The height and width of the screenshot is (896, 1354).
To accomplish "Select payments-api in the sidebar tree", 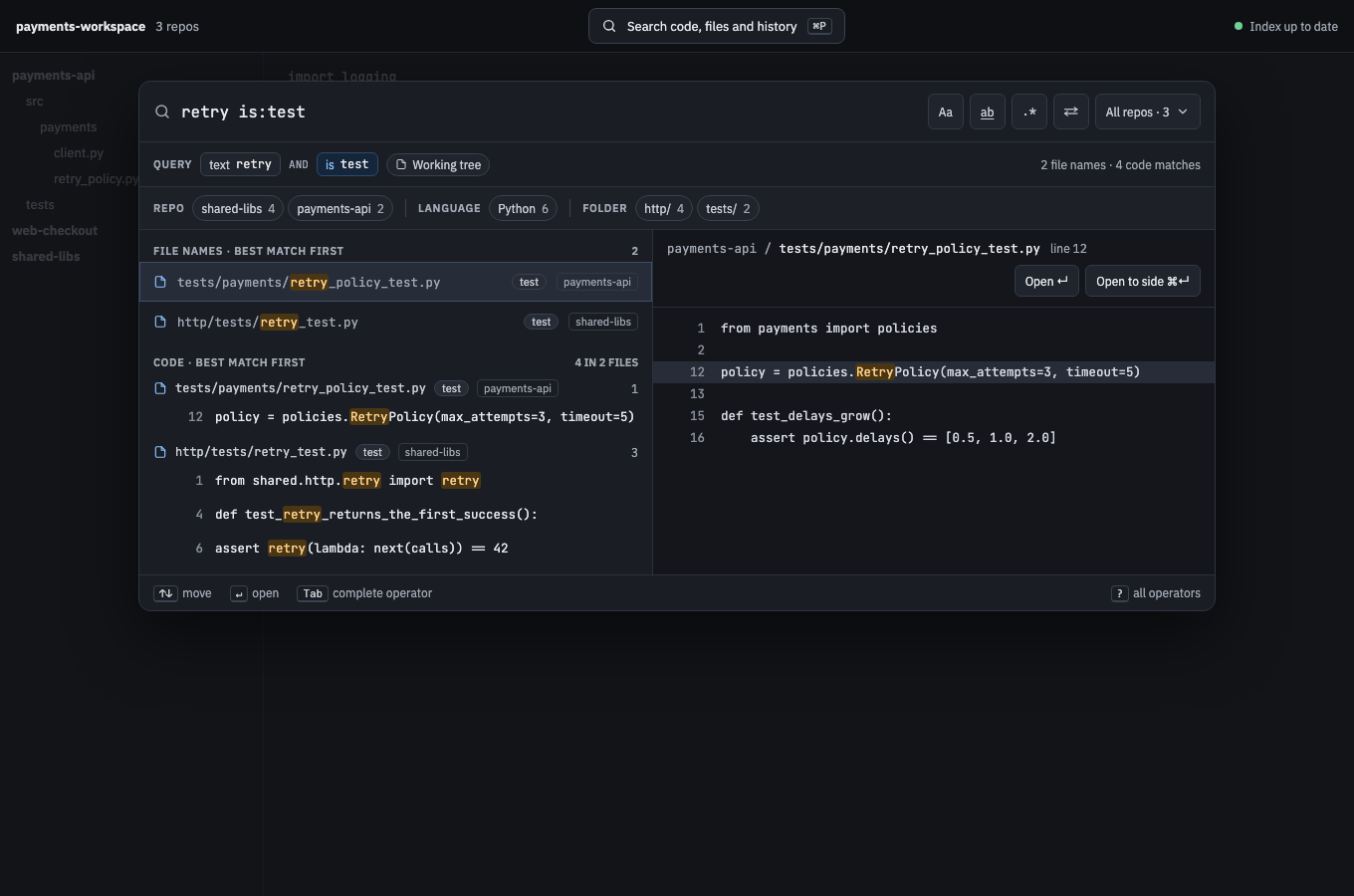I will tap(54, 76).
